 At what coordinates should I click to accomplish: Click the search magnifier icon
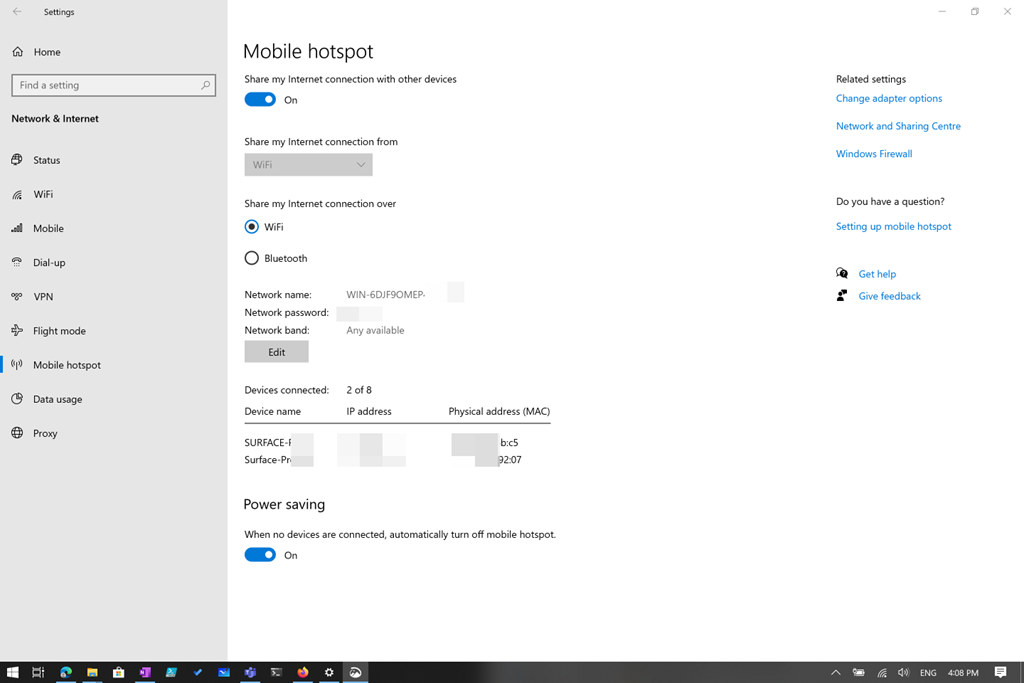(x=206, y=85)
